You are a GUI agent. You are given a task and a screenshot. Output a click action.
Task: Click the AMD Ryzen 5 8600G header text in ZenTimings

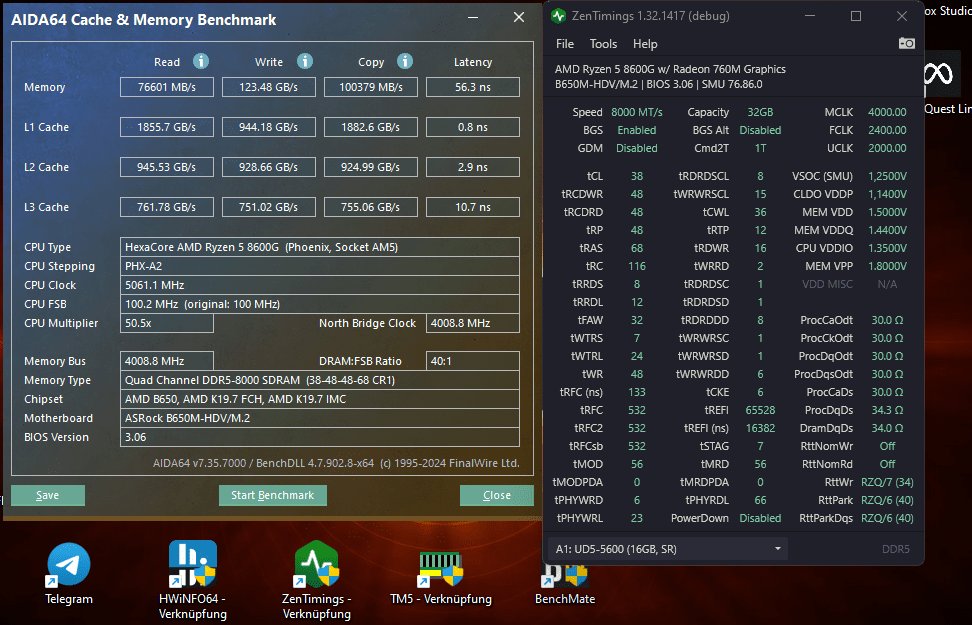point(670,69)
